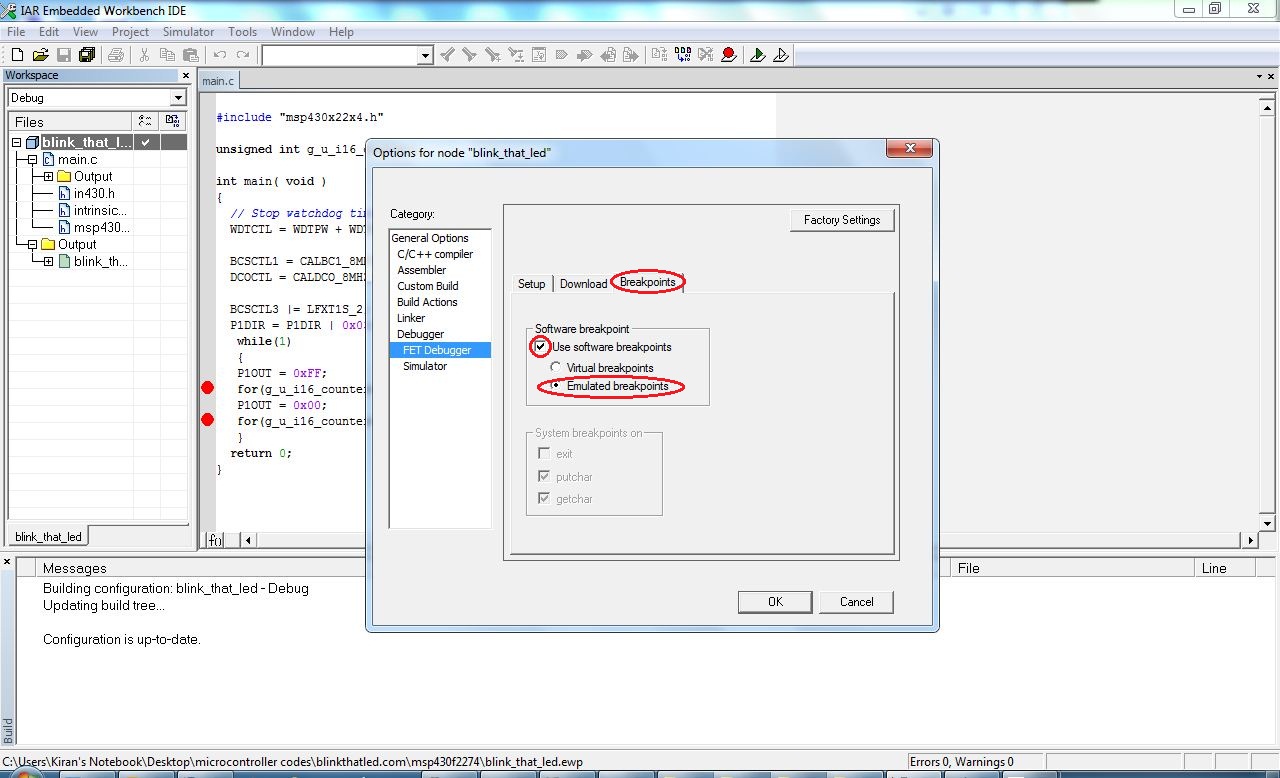Viewport: 1280px width, 778px height.
Task: Click the workspace build column icon
Action: pyautogui.click(x=173, y=121)
